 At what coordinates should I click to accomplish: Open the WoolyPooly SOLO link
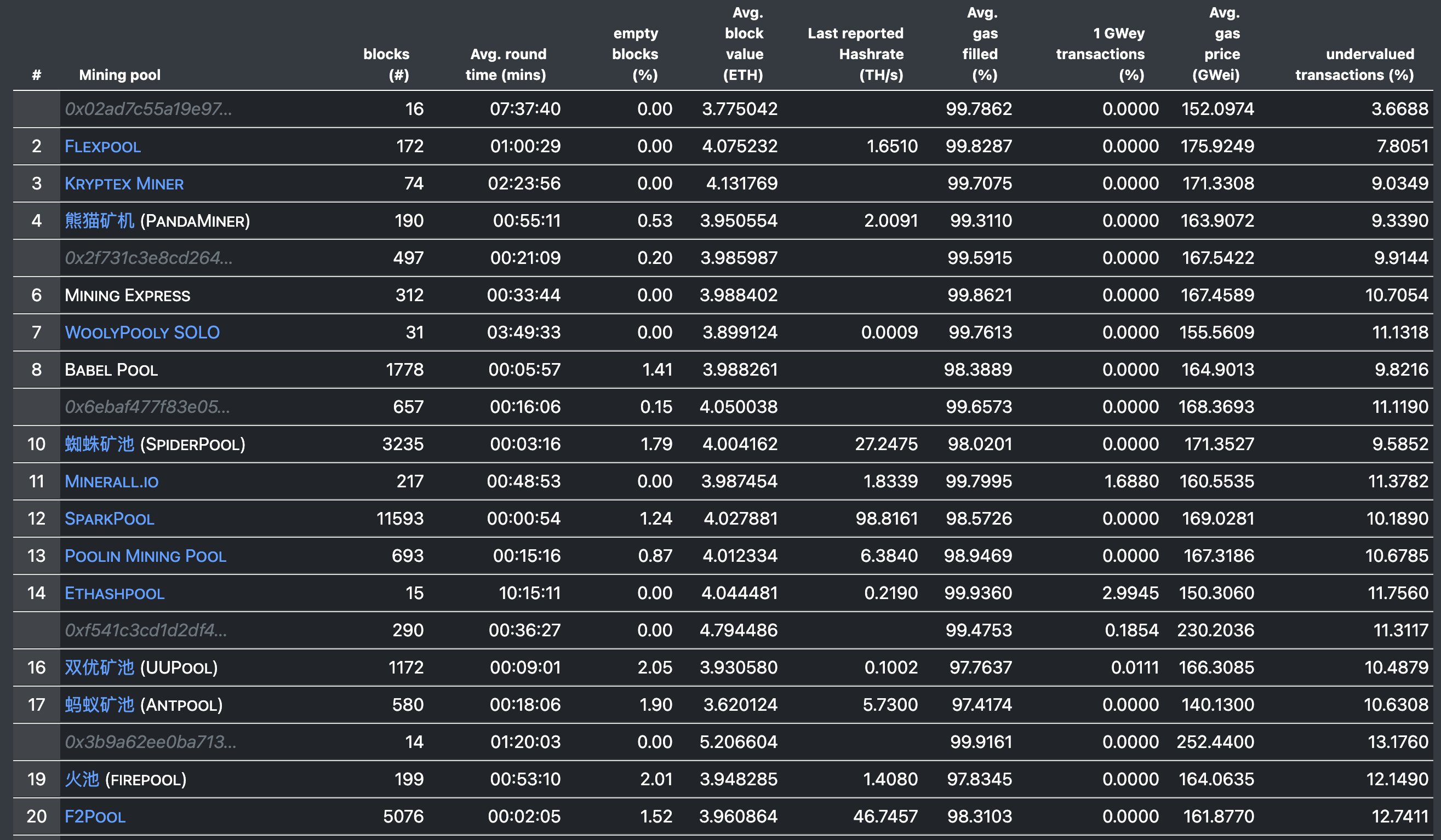click(142, 332)
